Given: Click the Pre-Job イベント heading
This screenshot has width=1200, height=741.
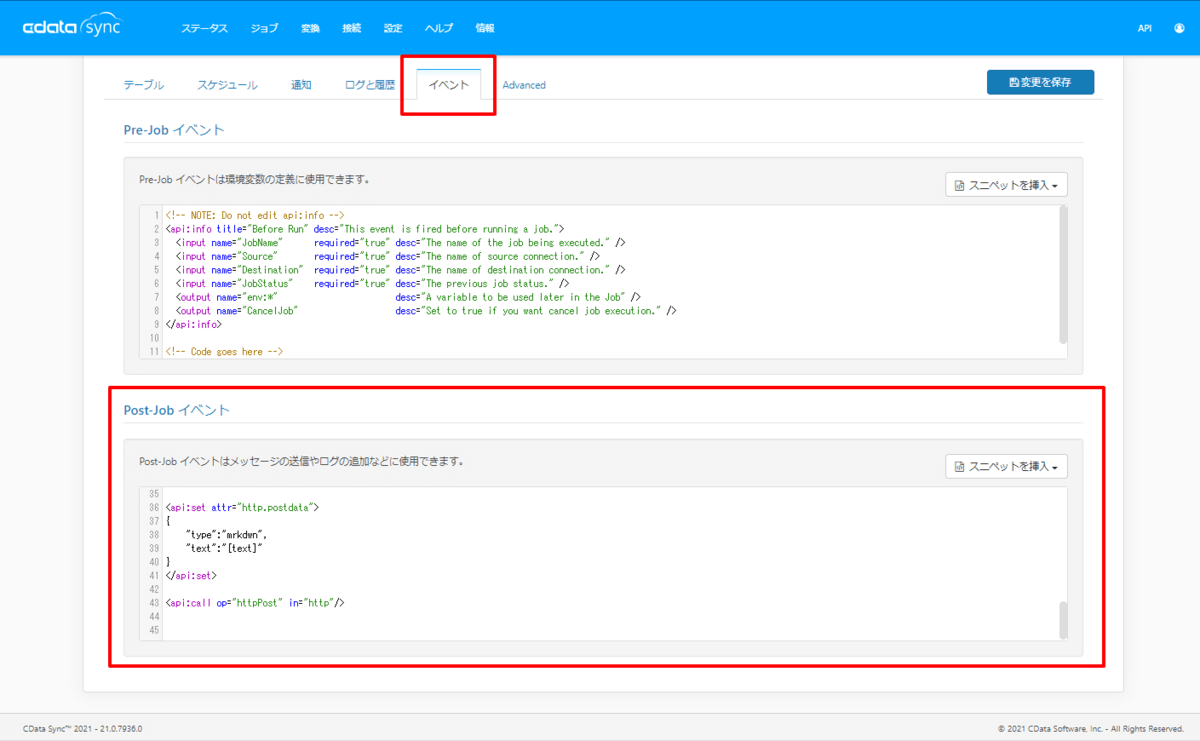Looking at the screenshot, I should tap(174, 130).
